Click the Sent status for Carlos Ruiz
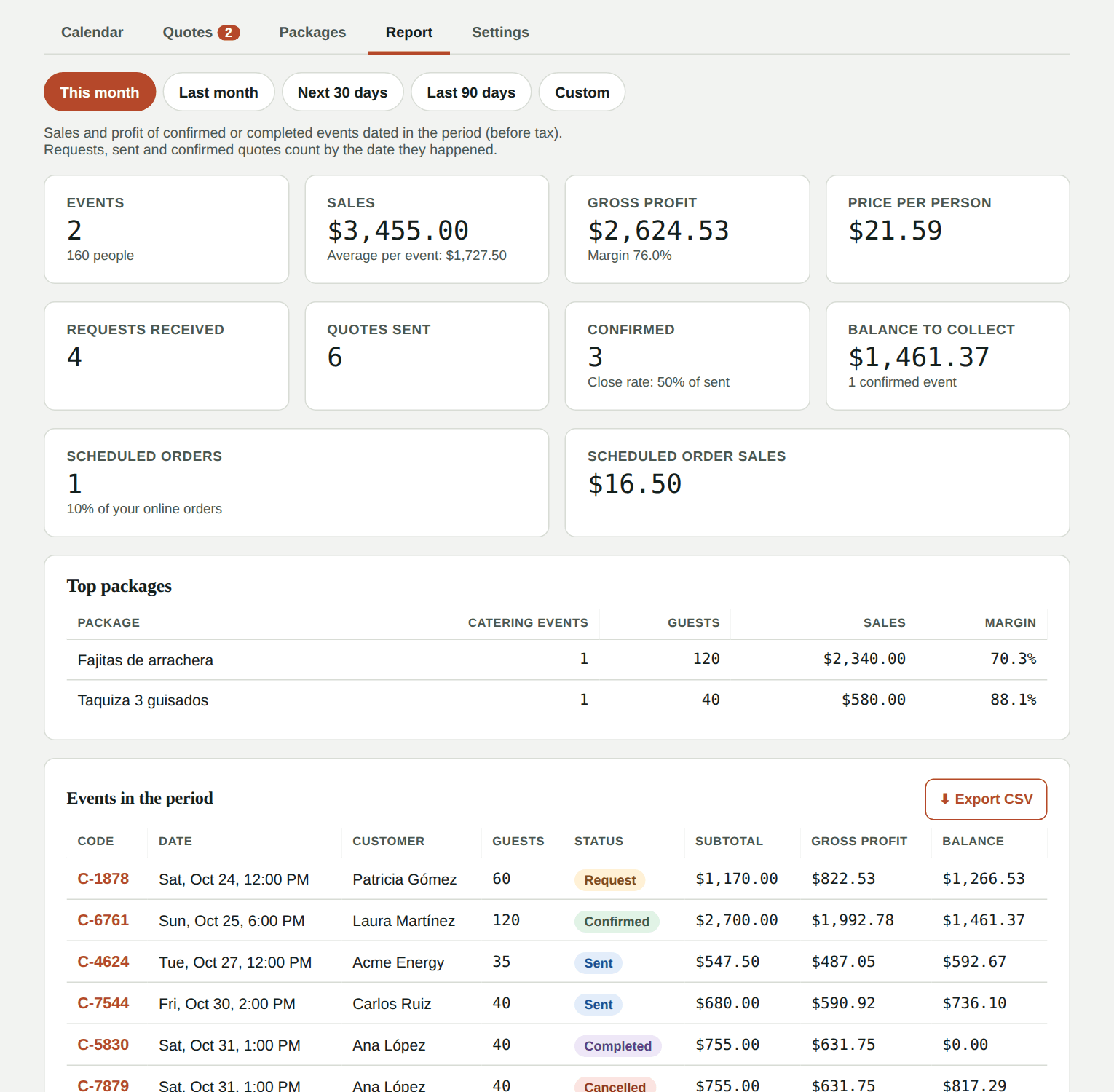Screen dimensions: 1114x1092 (x=599, y=1005)
